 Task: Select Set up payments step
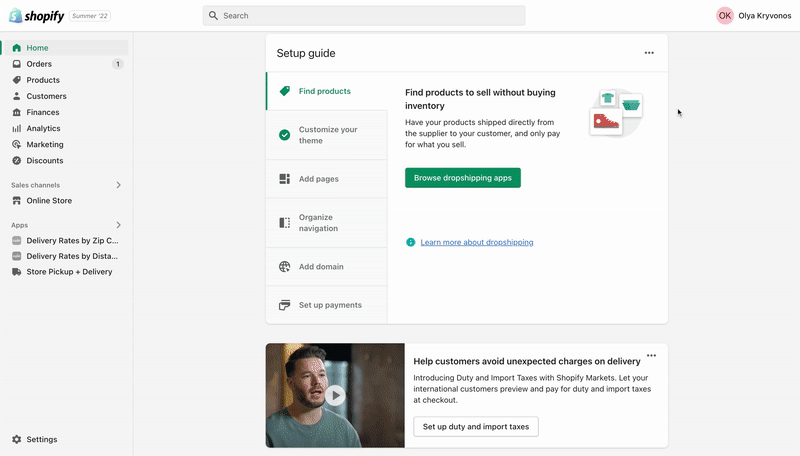[x=327, y=305]
